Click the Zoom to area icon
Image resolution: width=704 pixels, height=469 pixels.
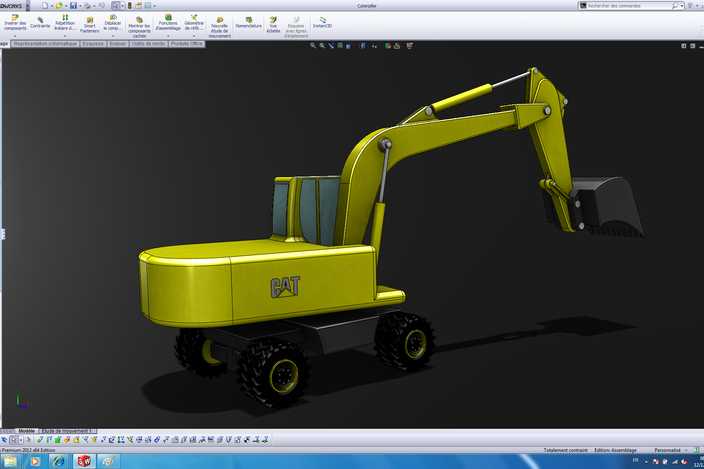[x=322, y=45]
